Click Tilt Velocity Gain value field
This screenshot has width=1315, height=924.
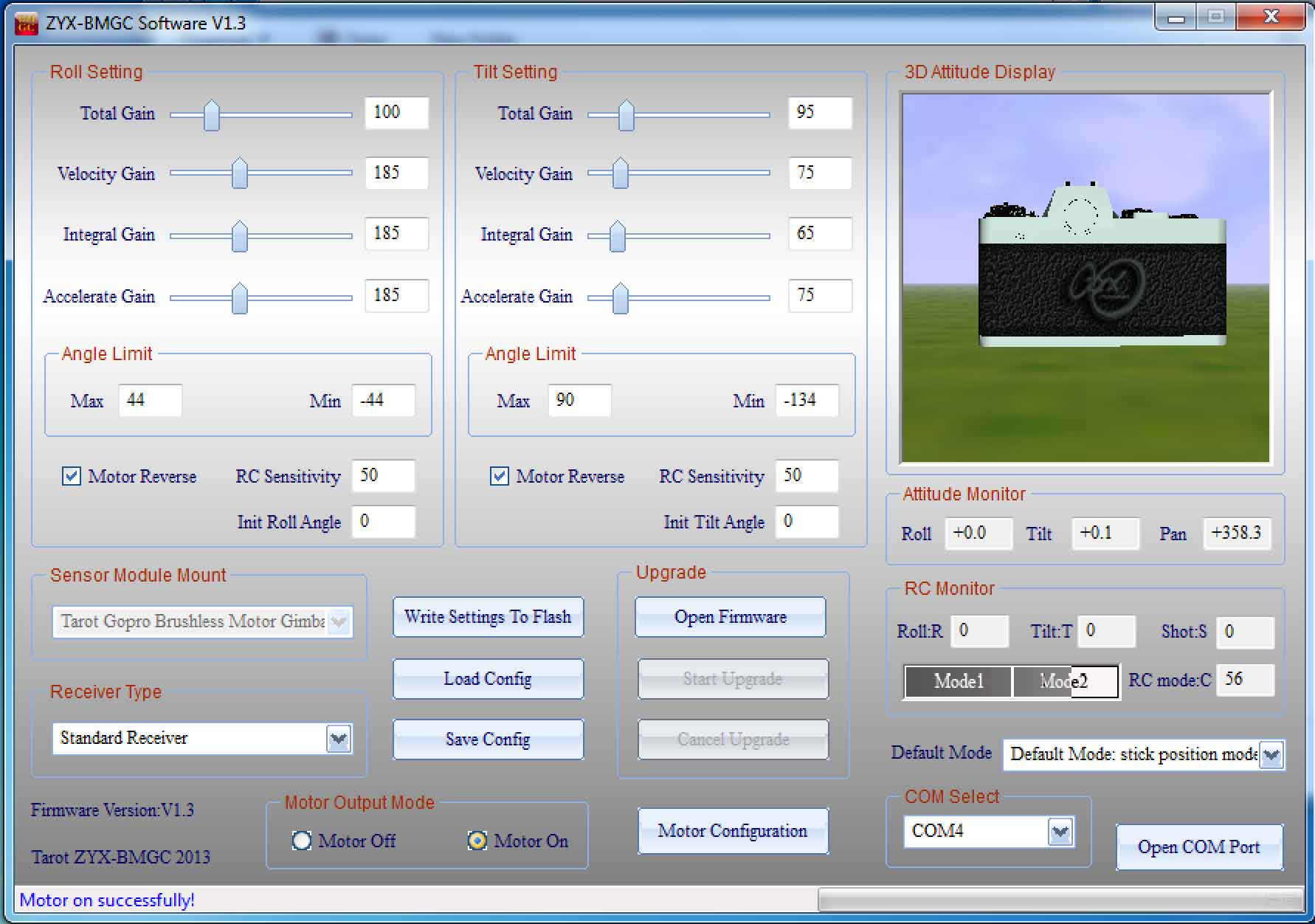(x=821, y=173)
